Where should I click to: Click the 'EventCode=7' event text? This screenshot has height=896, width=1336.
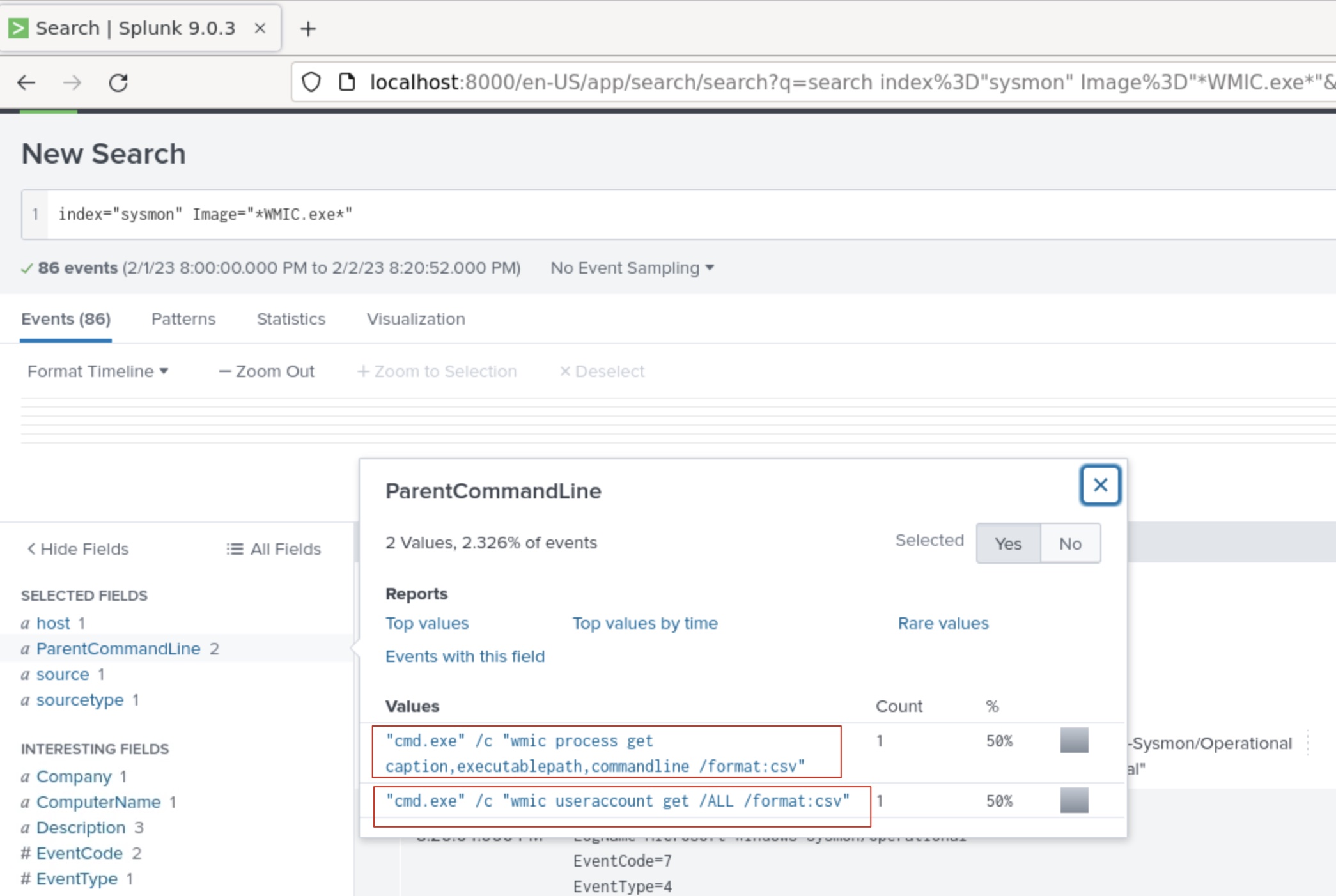[622, 861]
